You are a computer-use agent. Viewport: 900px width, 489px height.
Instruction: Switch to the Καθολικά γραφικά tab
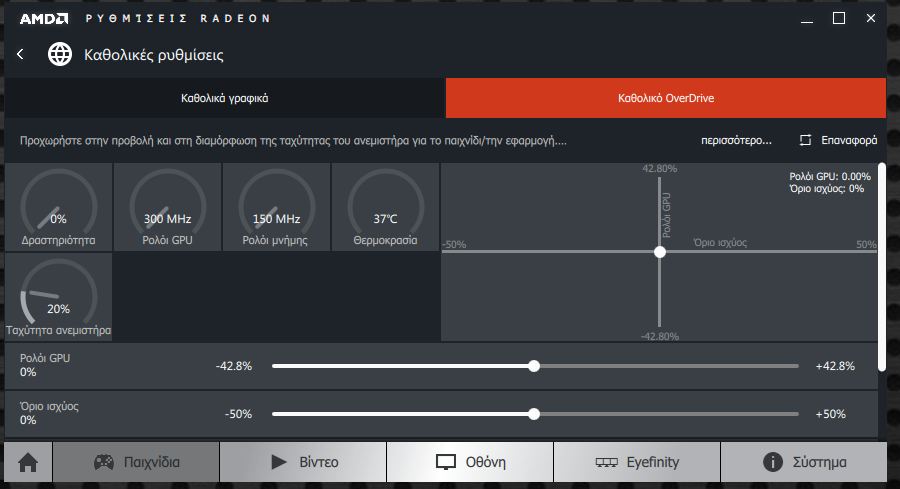click(225, 98)
